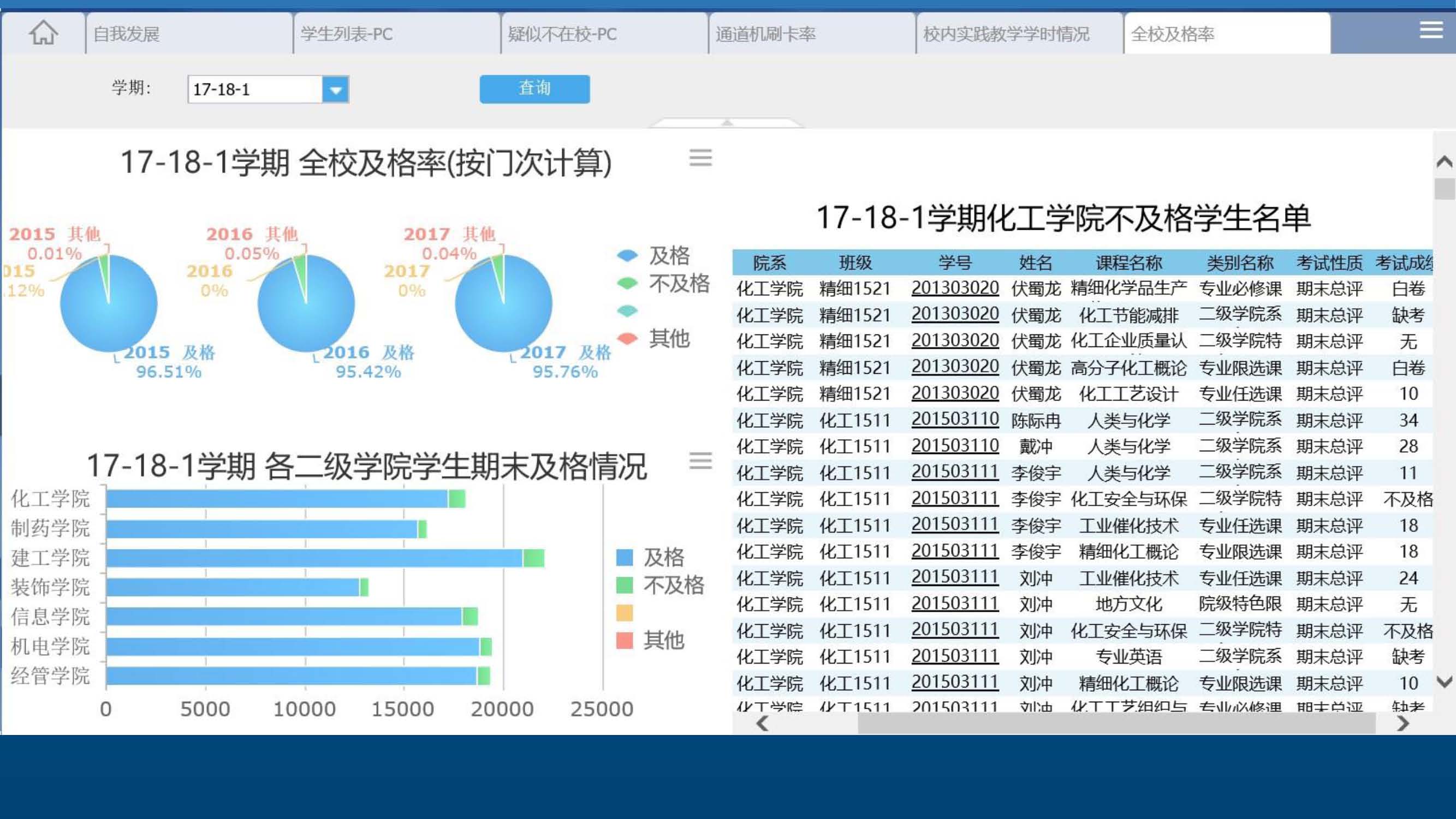Switch to 学生列表-PC tab
Screen dimensions: 1456x819
click(x=347, y=34)
